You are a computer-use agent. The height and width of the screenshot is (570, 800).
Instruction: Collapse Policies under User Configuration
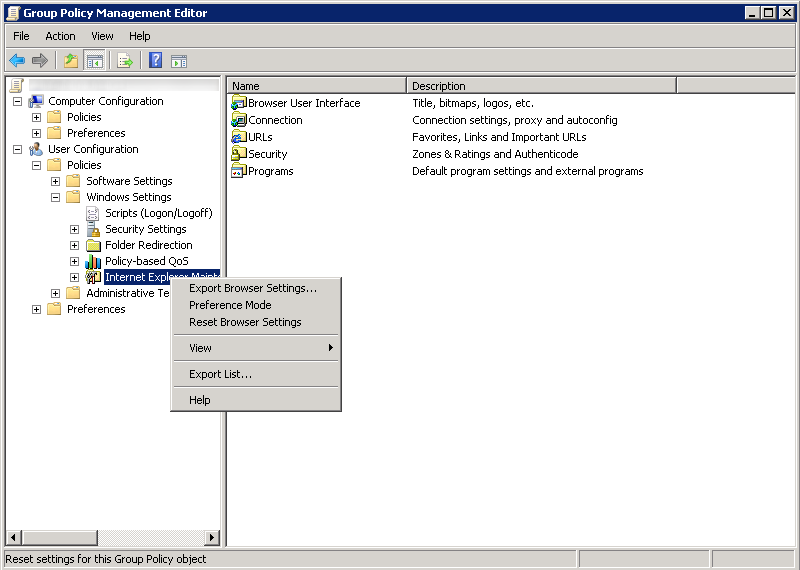[x=36, y=165]
